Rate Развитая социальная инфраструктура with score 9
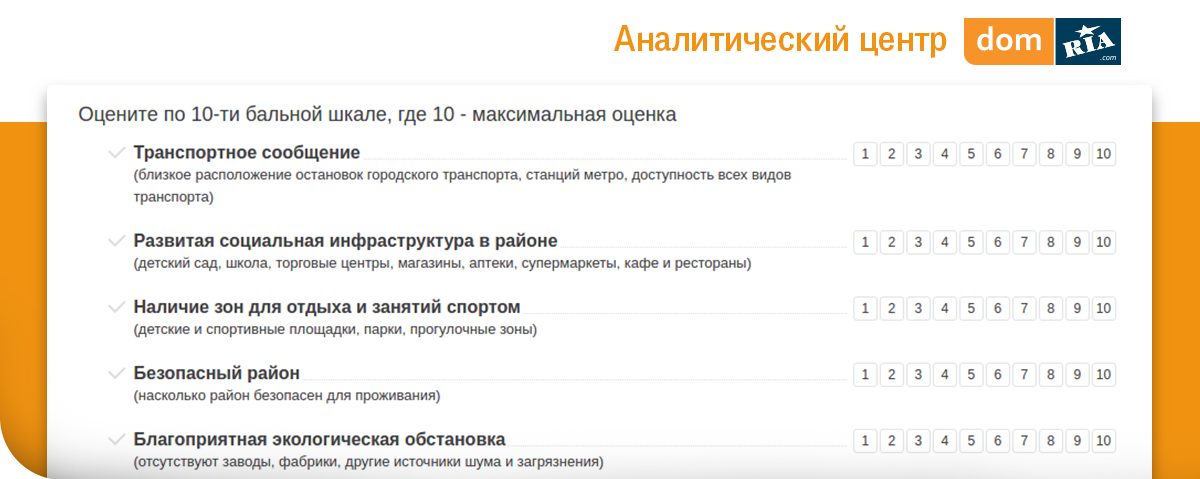 tap(1076, 242)
